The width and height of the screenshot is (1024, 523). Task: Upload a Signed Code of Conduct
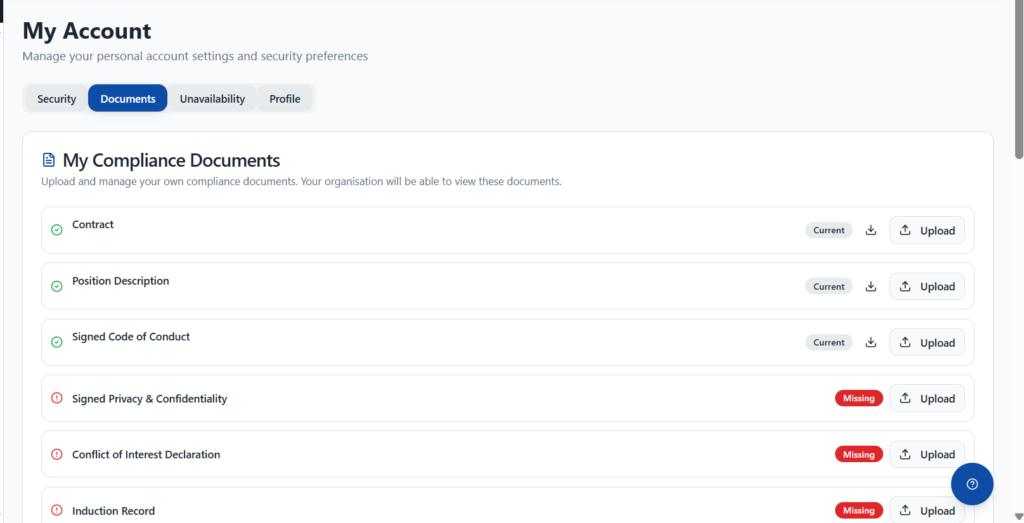[927, 342]
